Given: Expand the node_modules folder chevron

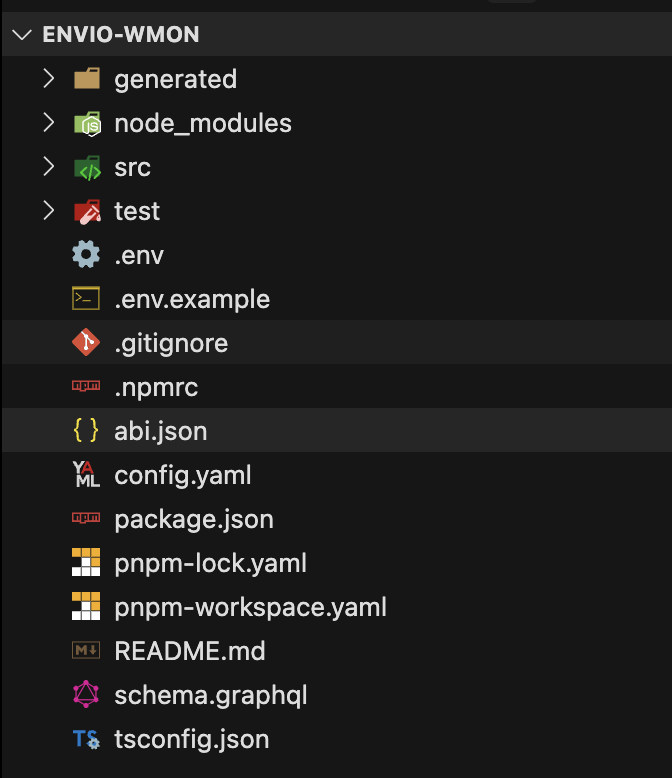Looking at the screenshot, I should coord(48,123).
